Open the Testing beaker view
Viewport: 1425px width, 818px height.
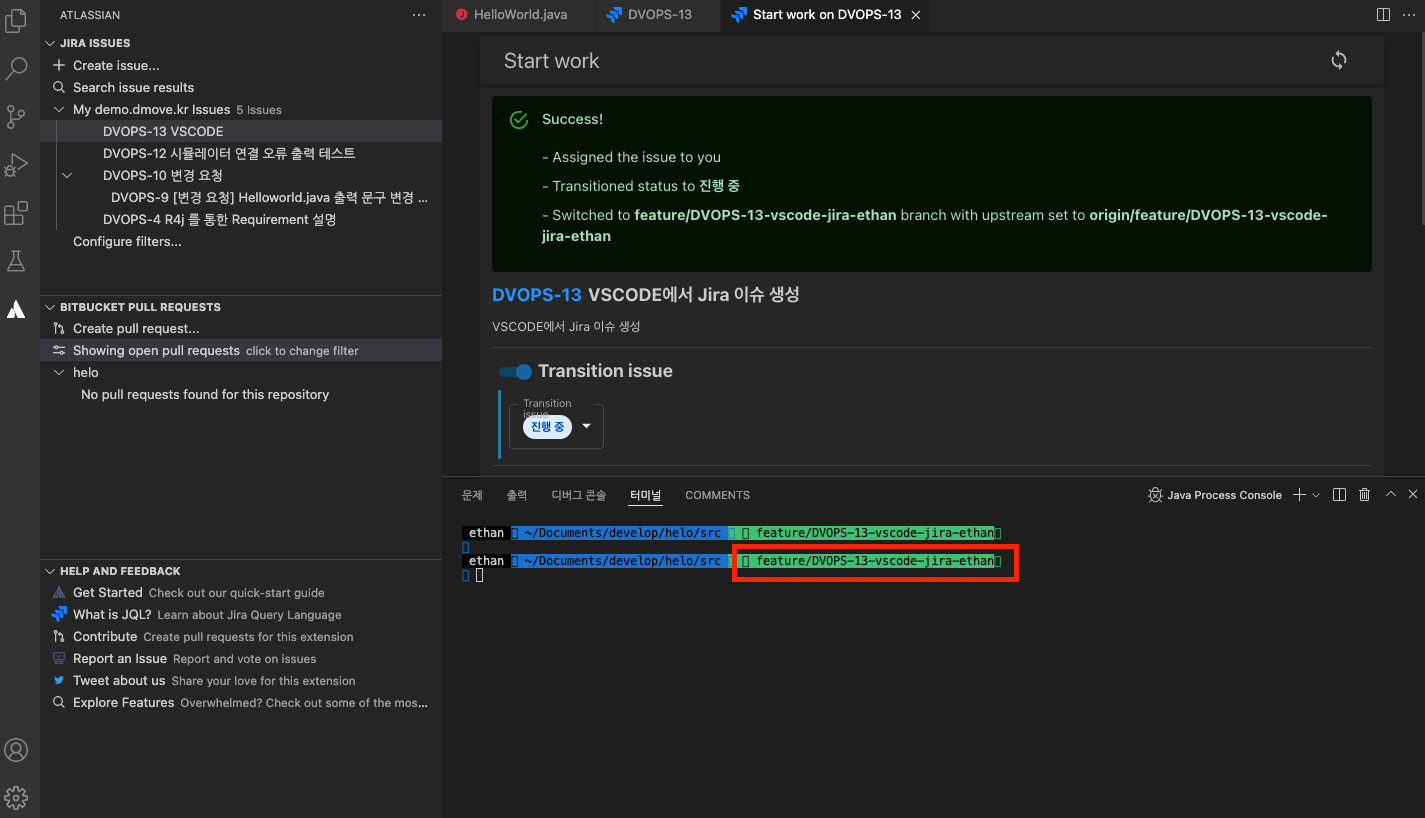15,261
